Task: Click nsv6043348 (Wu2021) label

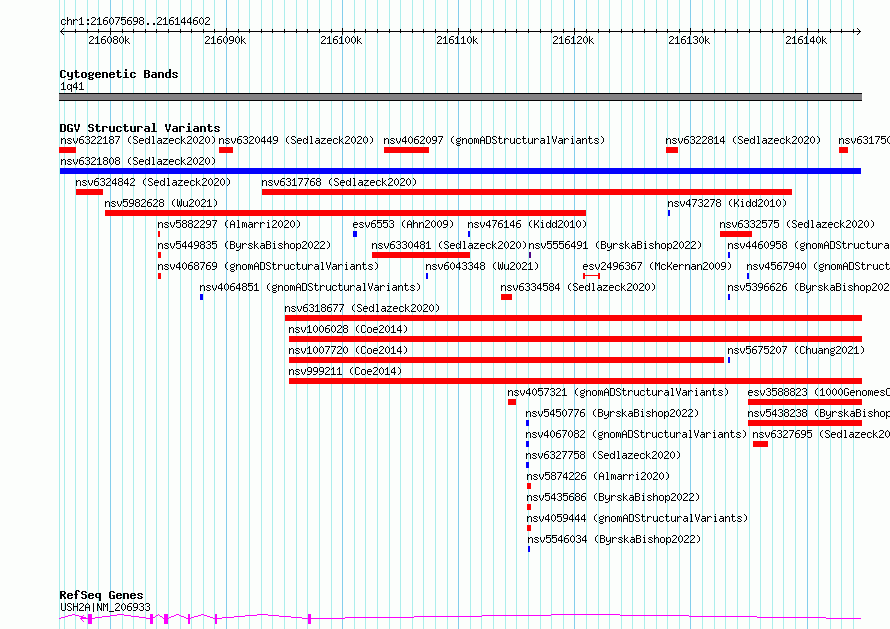Action: [482, 266]
